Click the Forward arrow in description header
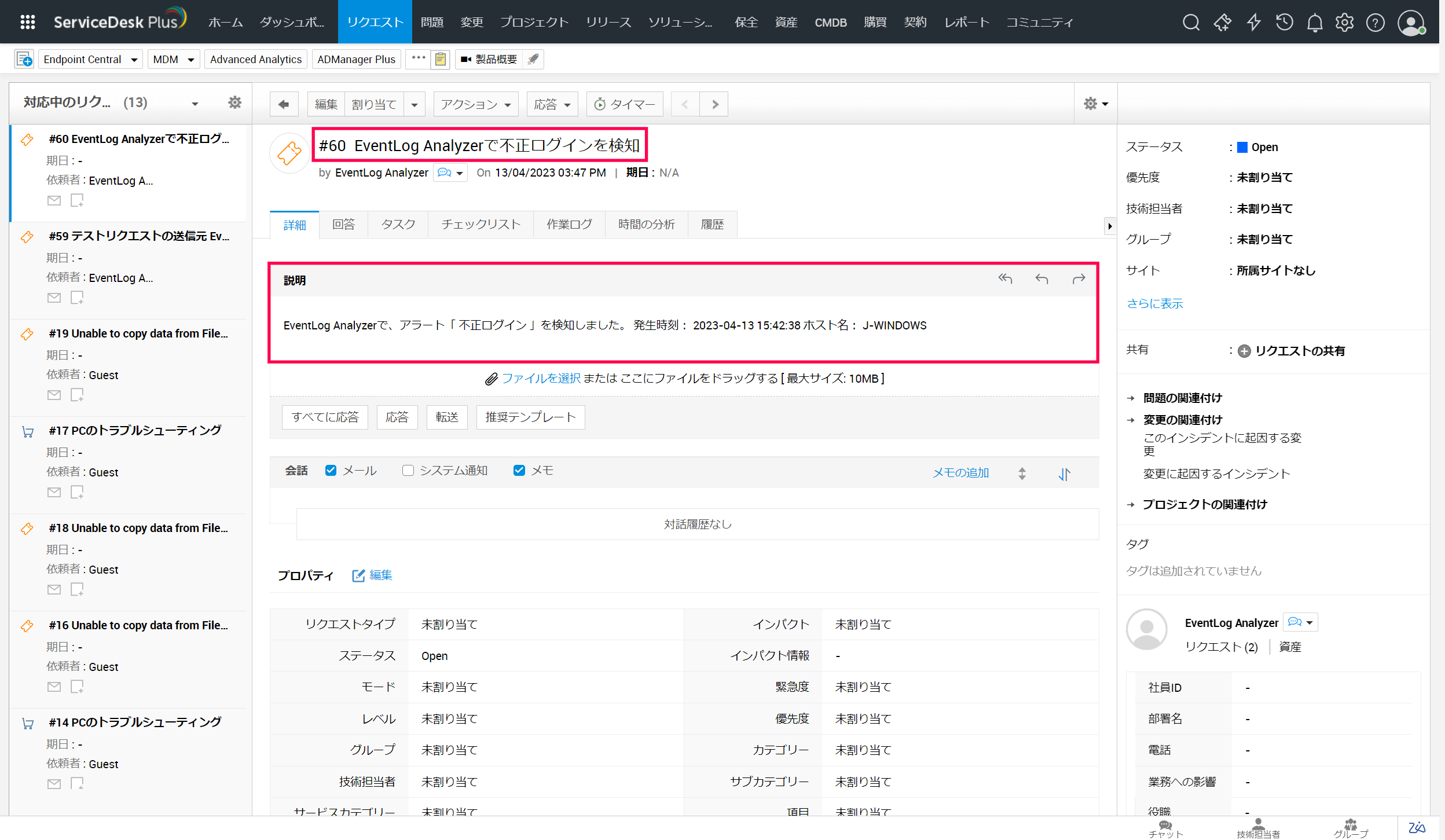Screen dimensions: 1445x840 coord(1079,279)
